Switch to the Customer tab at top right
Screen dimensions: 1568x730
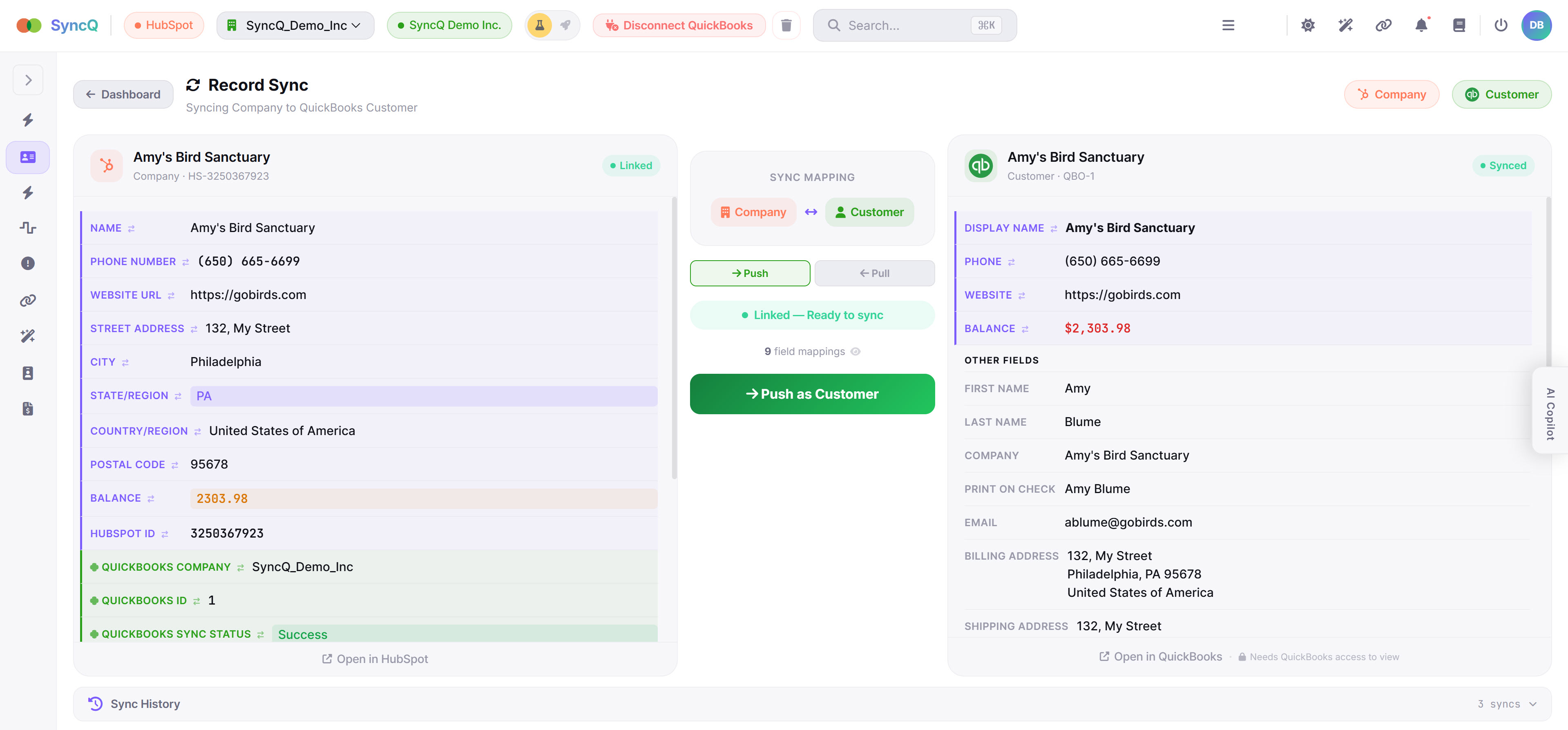1502,94
